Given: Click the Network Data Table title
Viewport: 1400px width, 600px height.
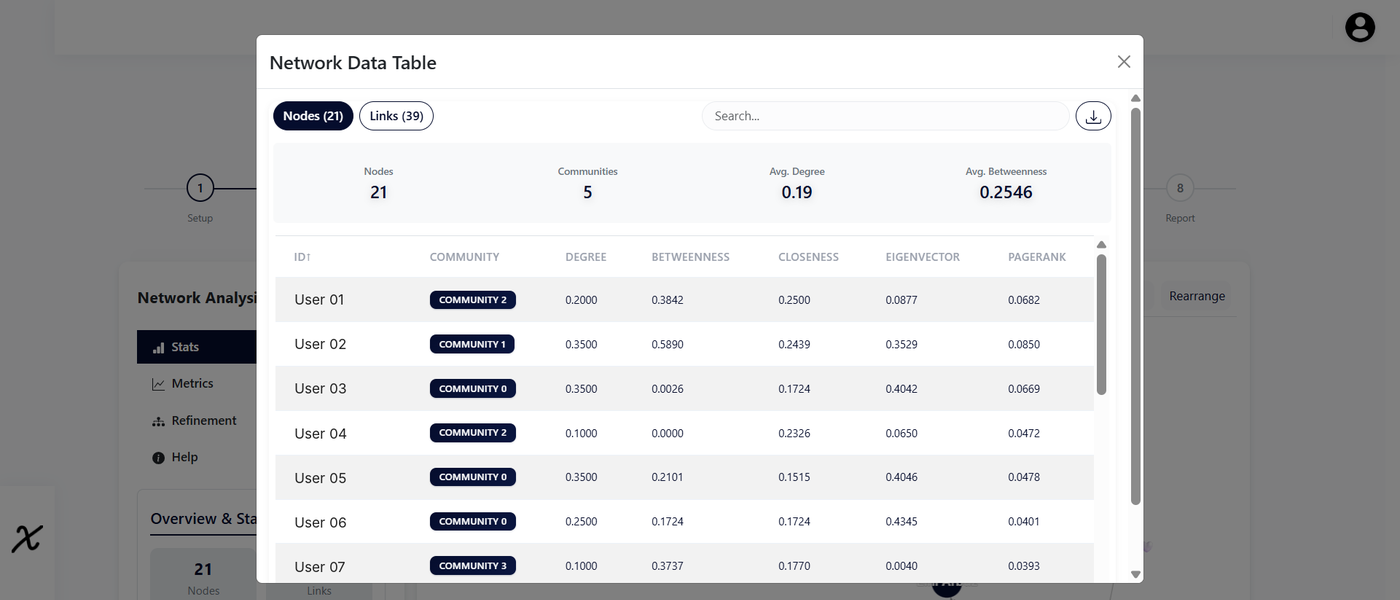Looking at the screenshot, I should 353,63.
